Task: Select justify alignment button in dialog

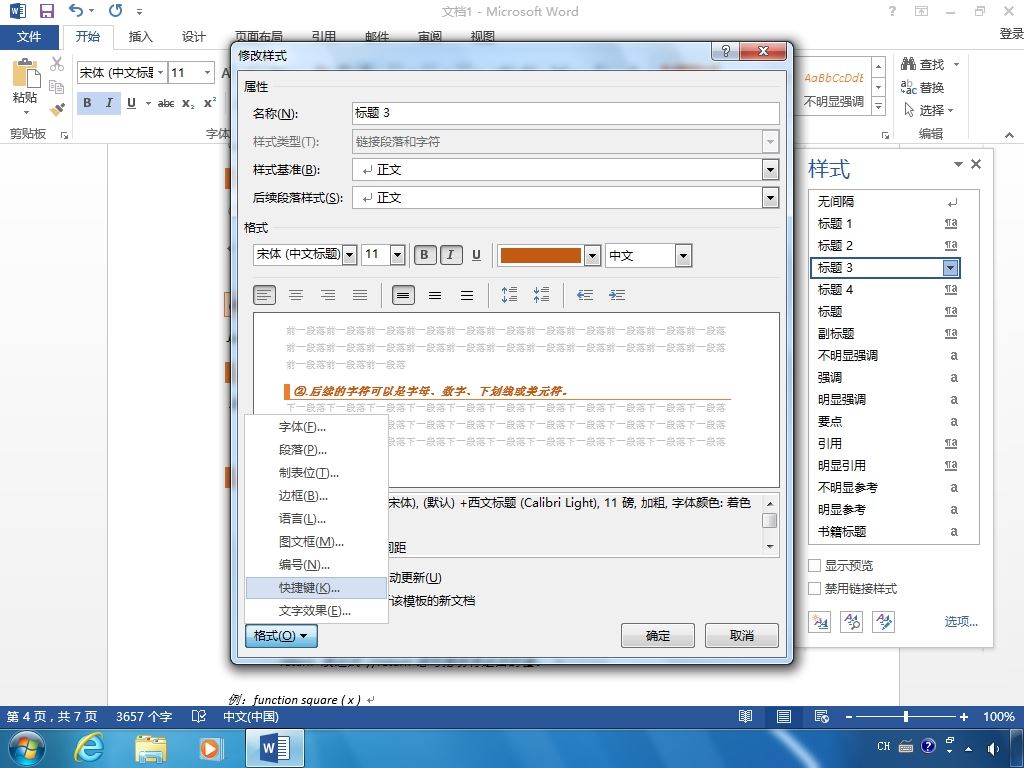Action: [x=360, y=295]
